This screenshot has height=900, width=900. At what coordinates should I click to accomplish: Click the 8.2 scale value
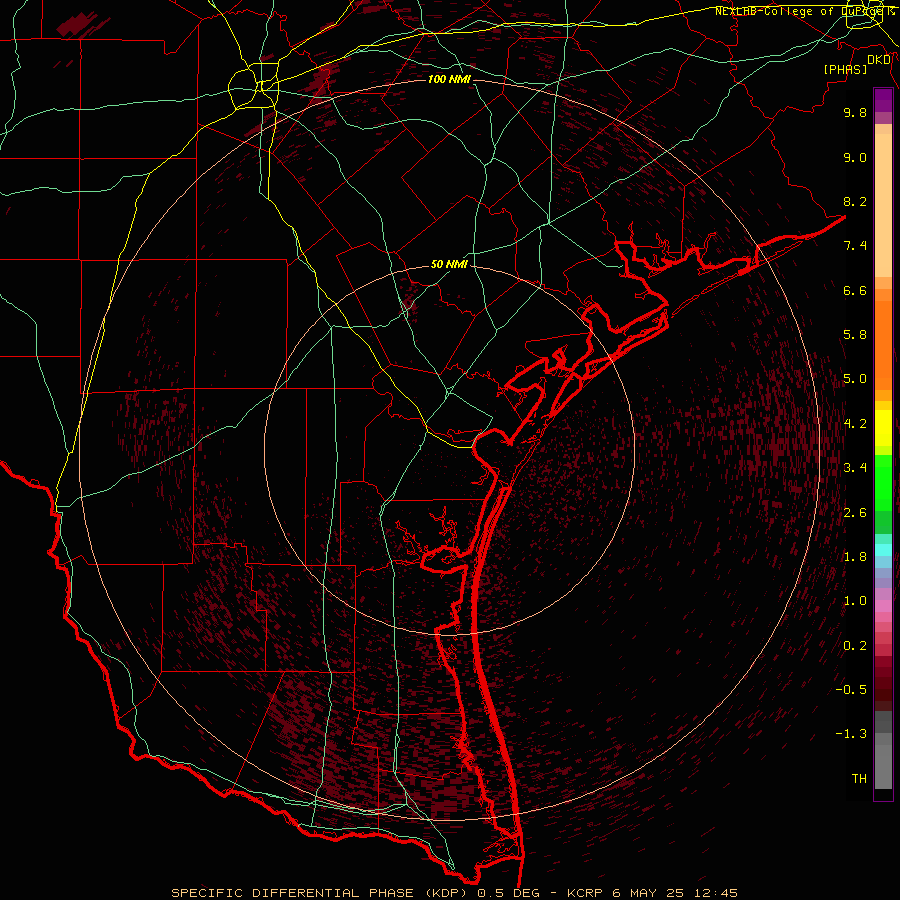coord(855,201)
